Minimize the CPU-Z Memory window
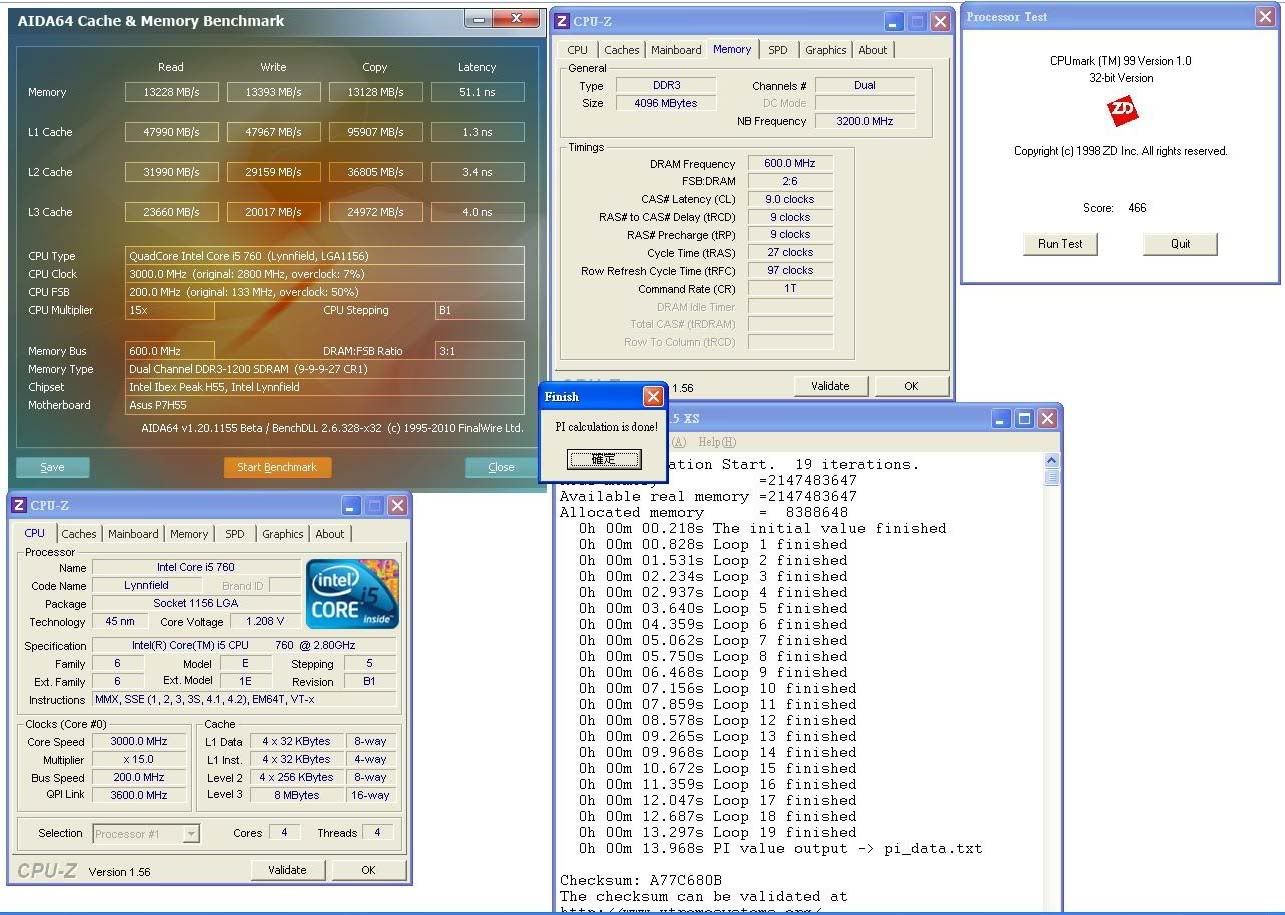The image size is (1285, 915). coord(894,21)
